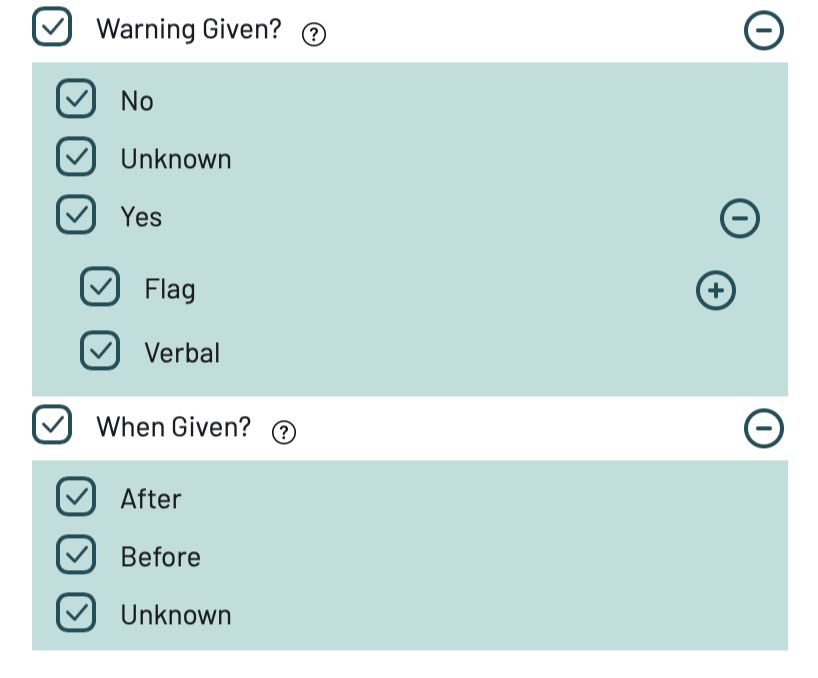The width and height of the screenshot is (818, 678).
Task: Collapse the Yes sub-options
Action: tap(739, 218)
